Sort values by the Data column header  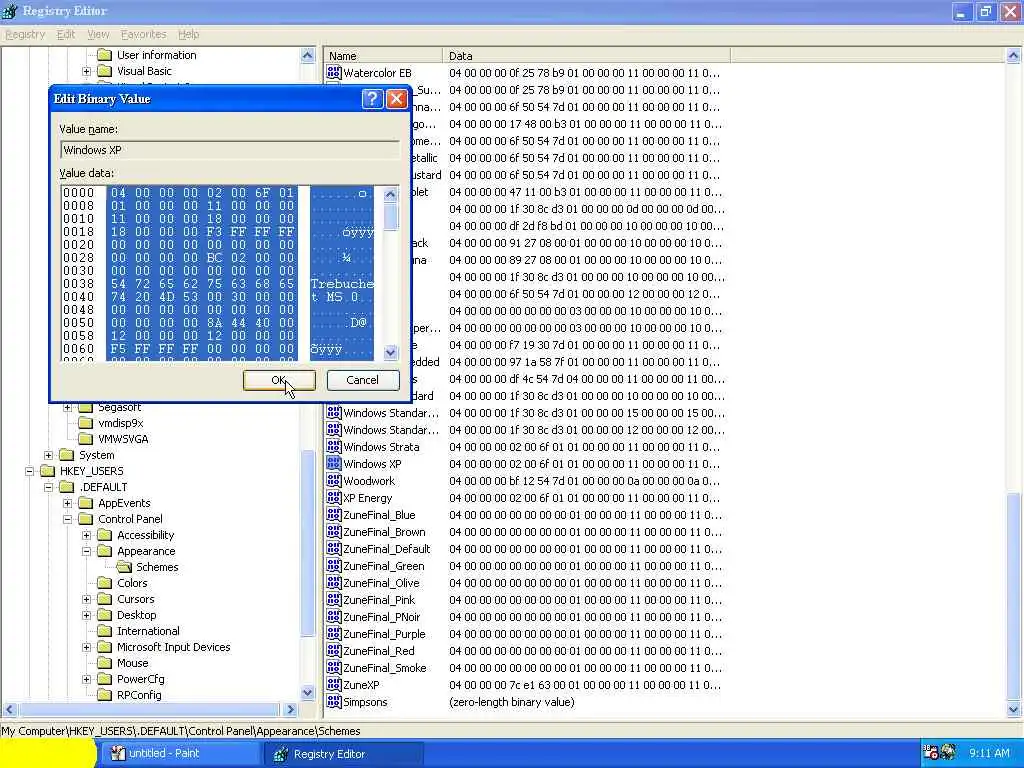(586, 56)
